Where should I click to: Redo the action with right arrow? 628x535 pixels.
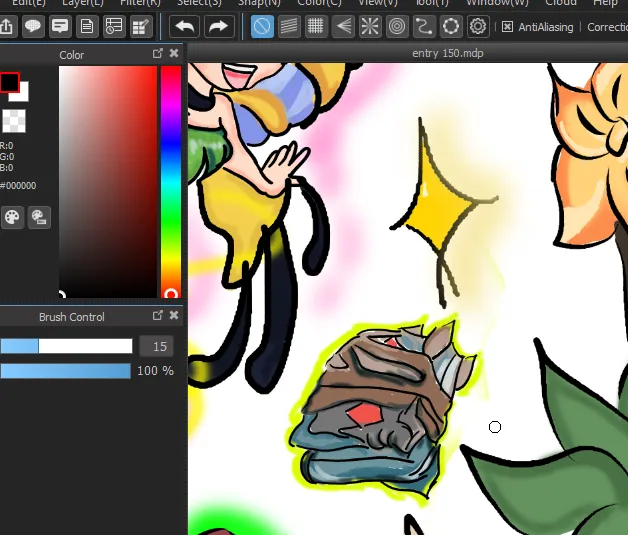(219, 27)
